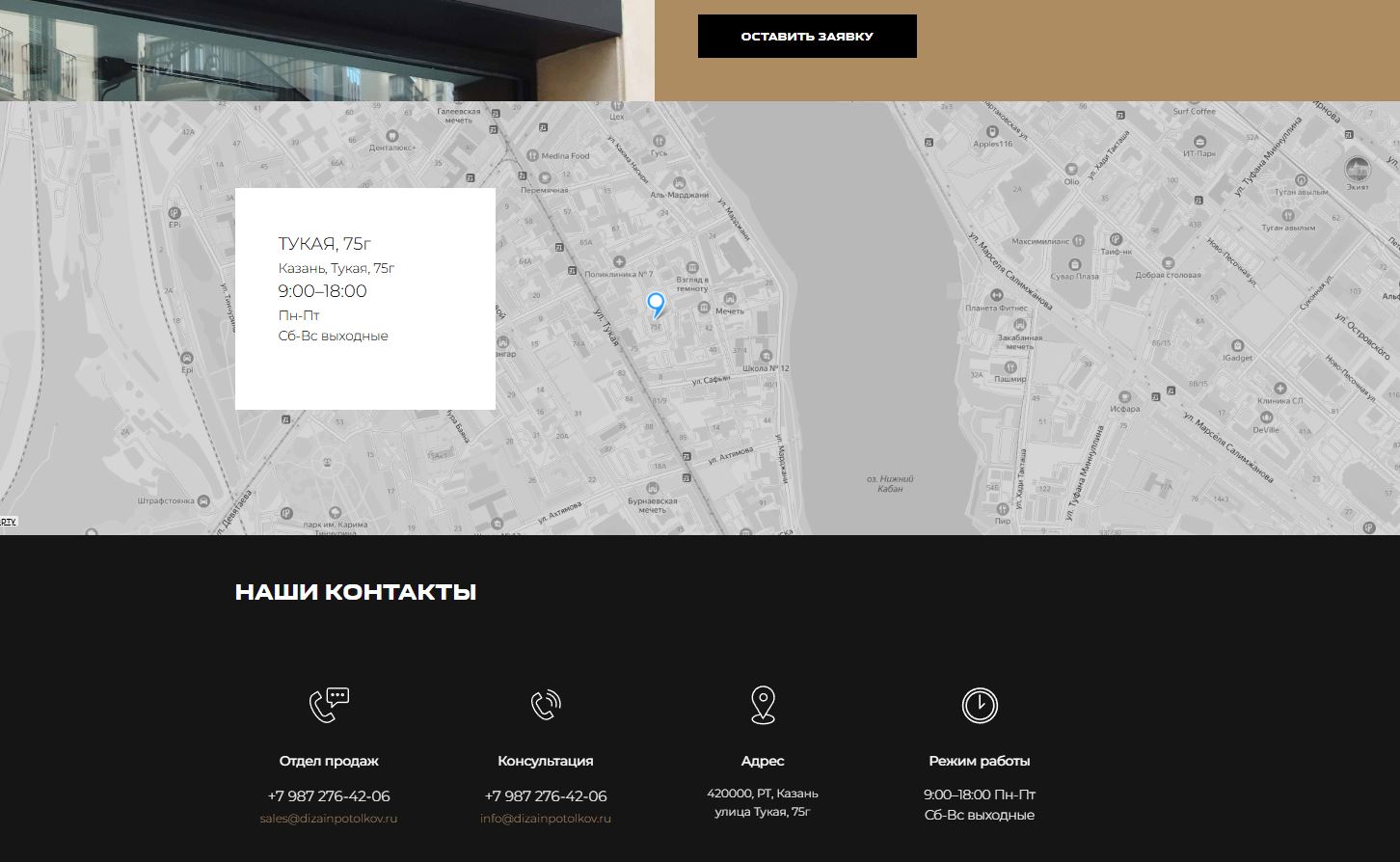1400x862 pixels.
Task: Click the IGadget shop map icon
Action: (1237, 346)
